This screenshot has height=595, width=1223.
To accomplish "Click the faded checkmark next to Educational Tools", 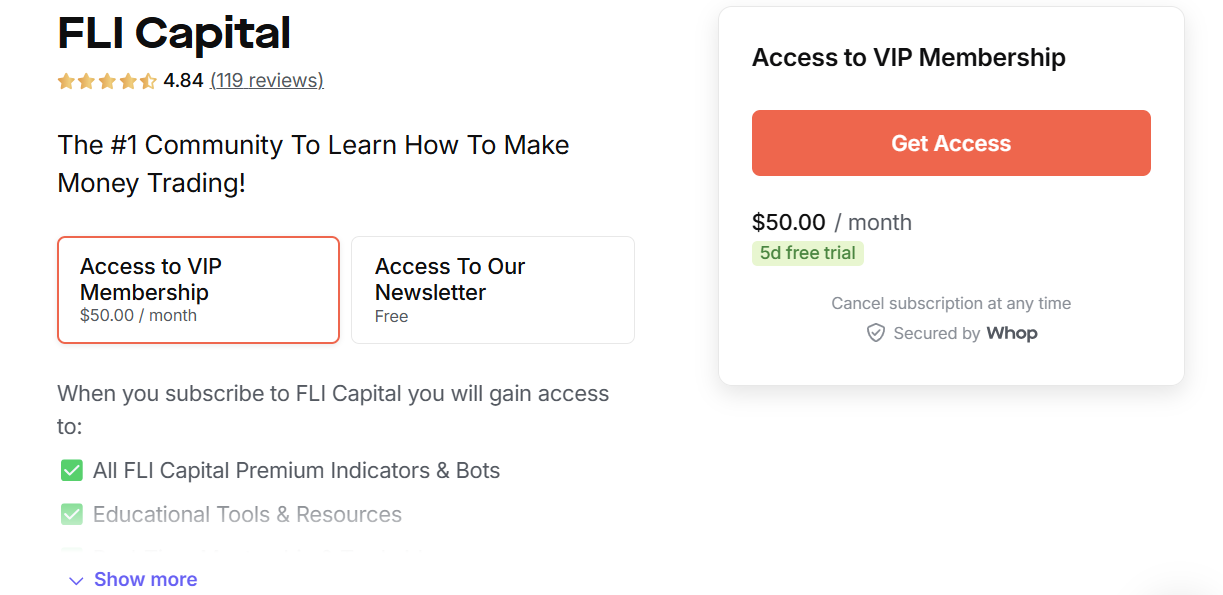I will (x=71, y=514).
